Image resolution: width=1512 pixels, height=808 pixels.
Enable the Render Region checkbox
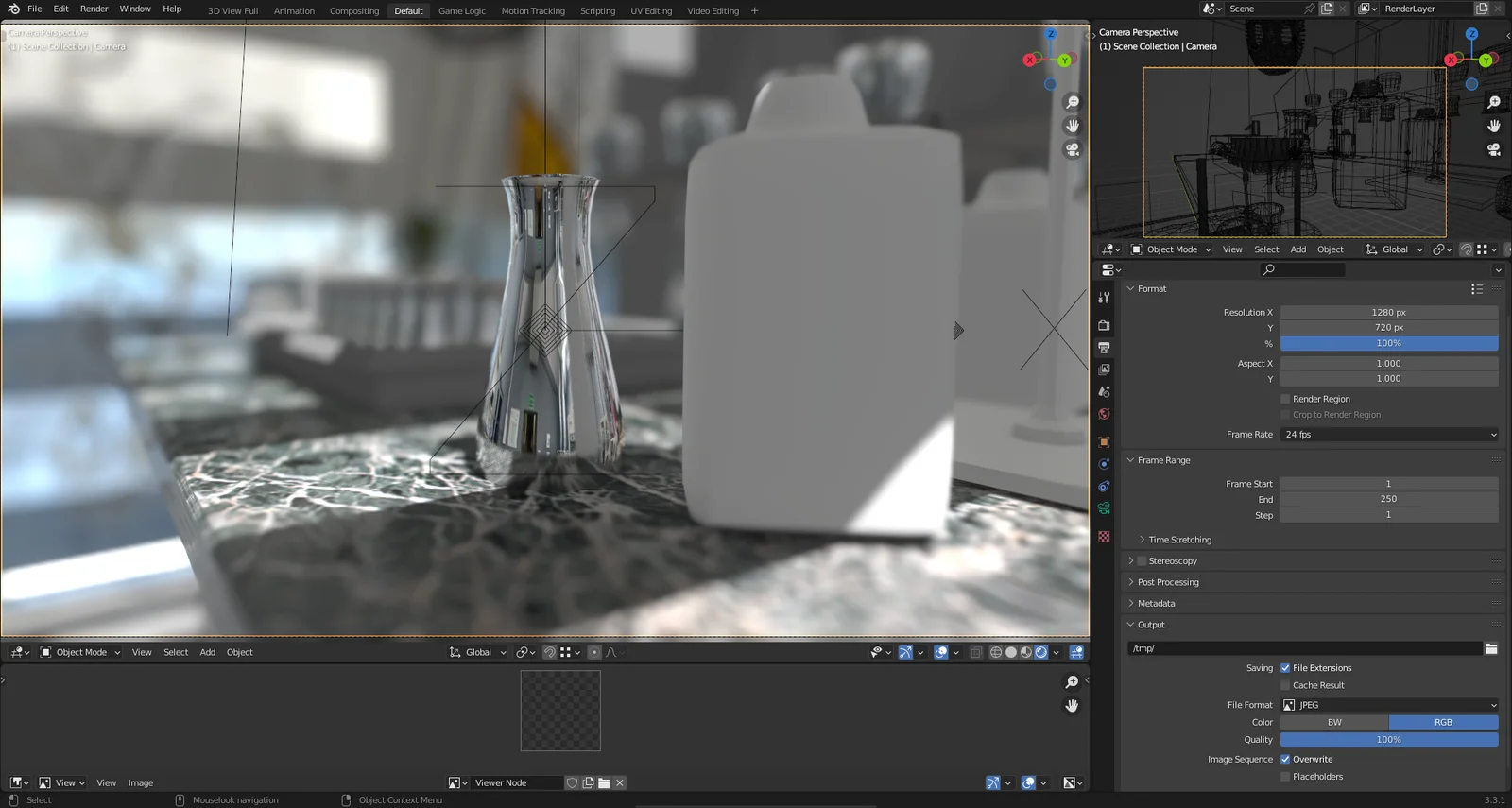point(1285,399)
